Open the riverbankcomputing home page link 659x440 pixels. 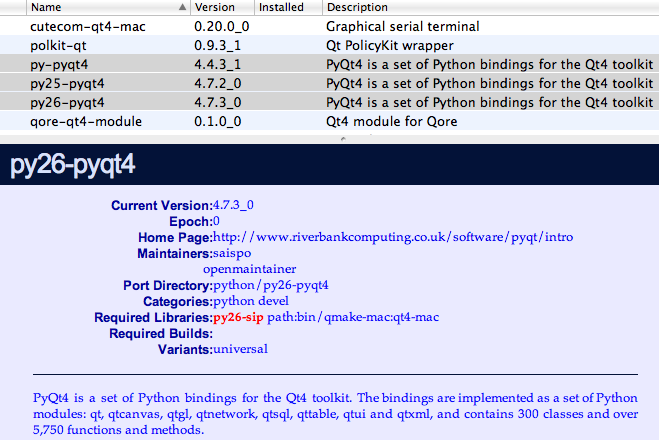tap(393, 237)
